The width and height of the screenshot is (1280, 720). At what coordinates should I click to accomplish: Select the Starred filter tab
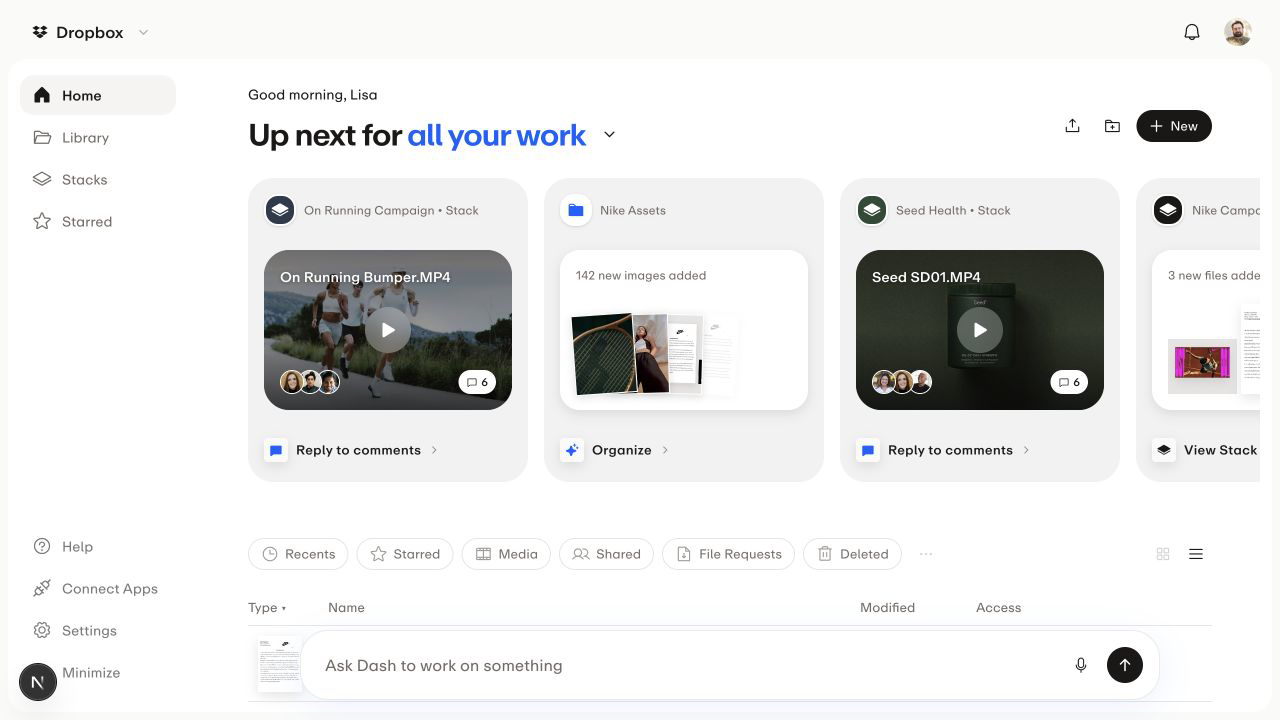[x=405, y=554]
